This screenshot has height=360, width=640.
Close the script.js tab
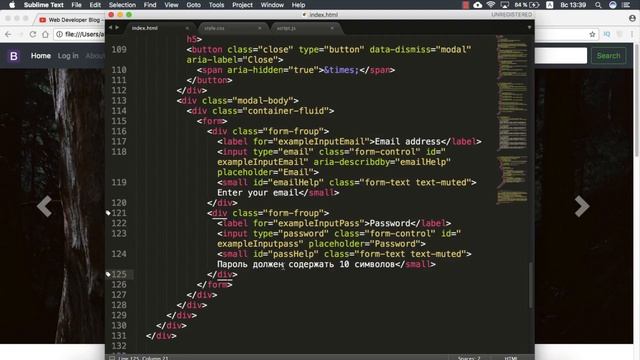pos(332,28)
